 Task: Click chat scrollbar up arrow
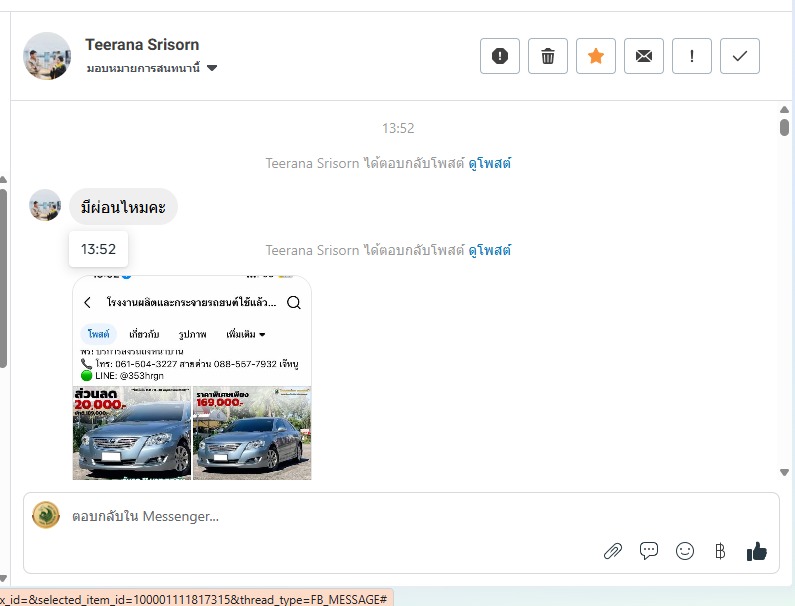tap(784, 110)
